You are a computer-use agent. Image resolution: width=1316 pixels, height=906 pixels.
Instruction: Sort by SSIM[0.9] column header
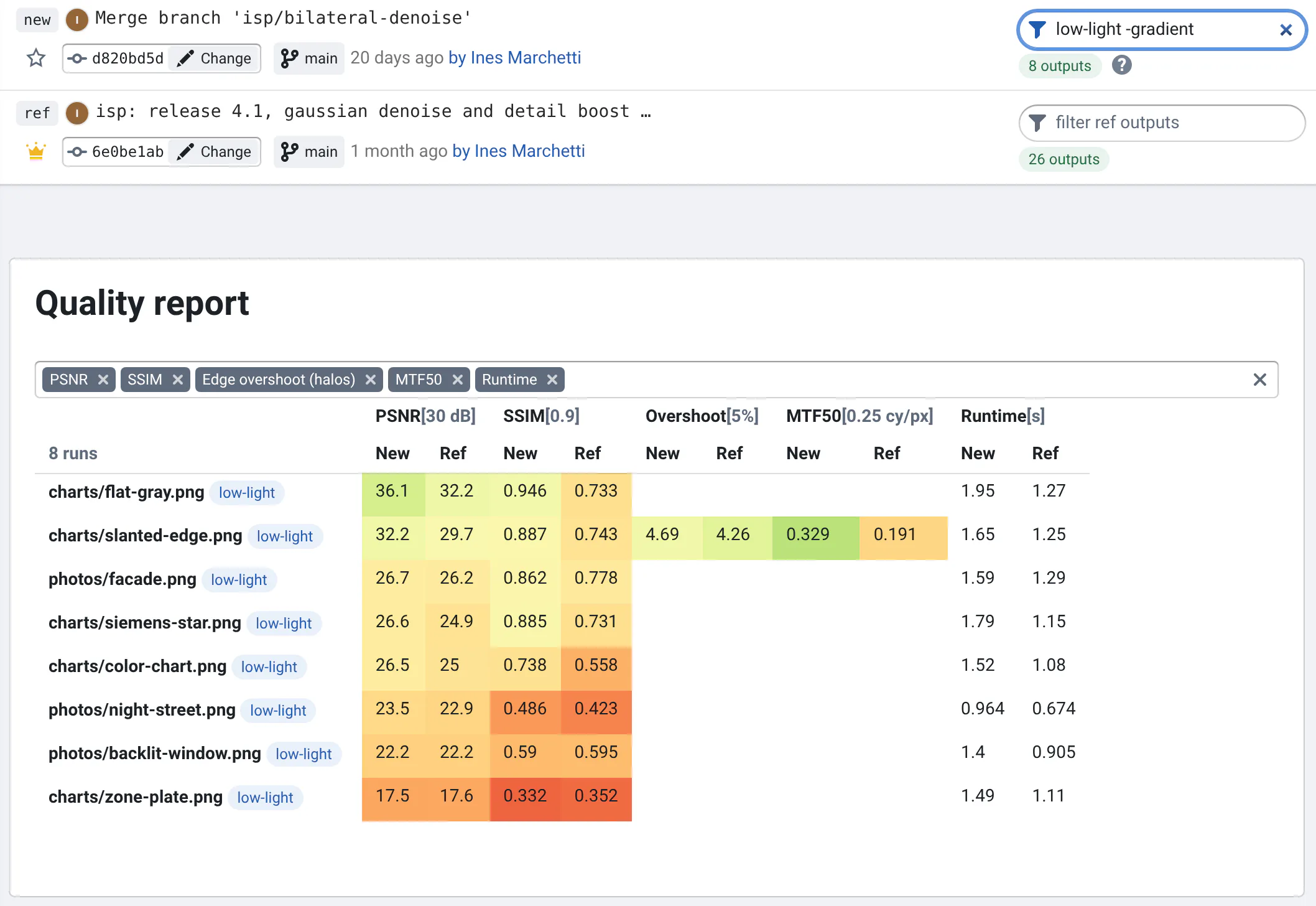click(x=541, y=416)
